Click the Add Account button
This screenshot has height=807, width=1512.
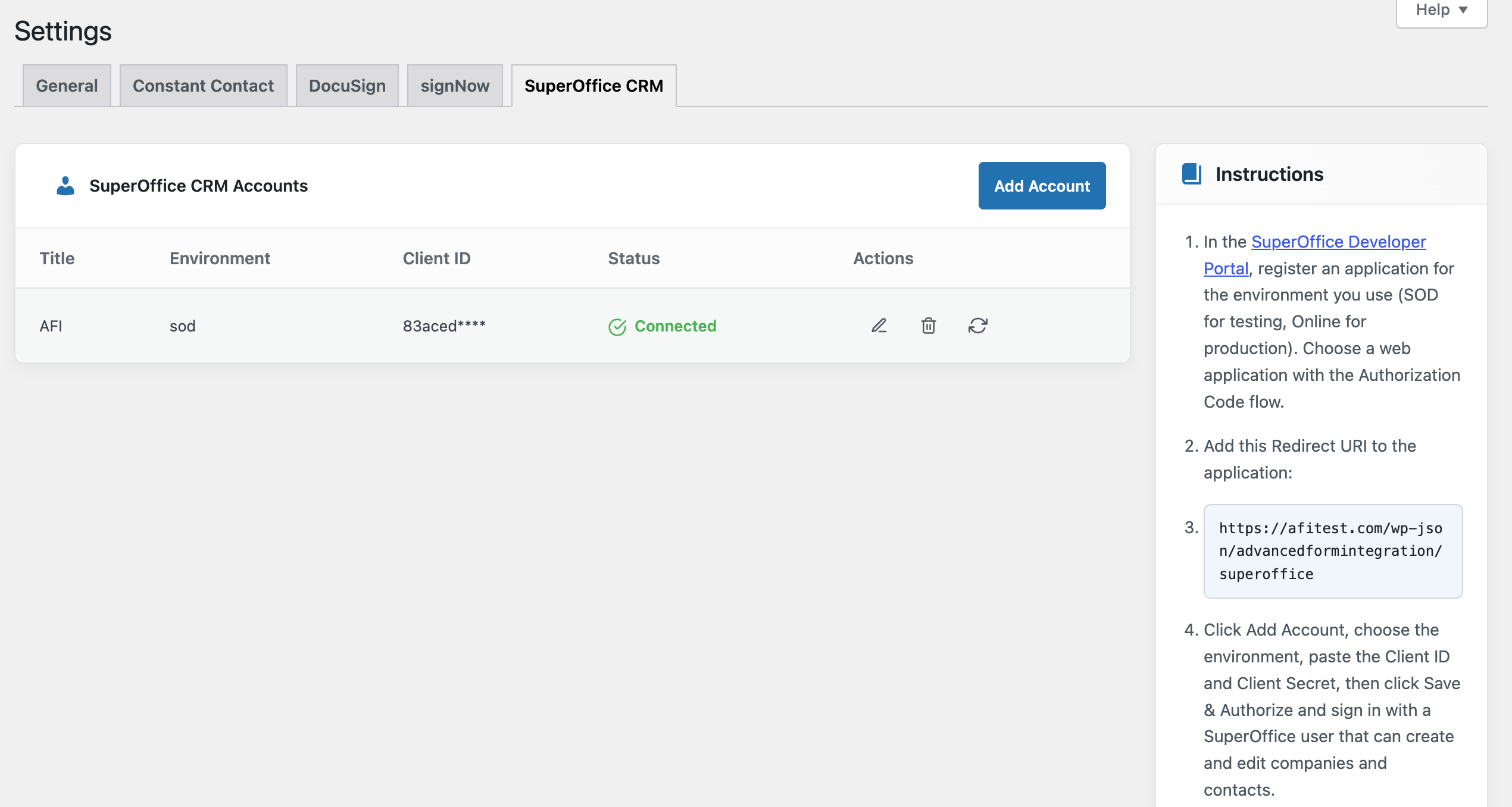pyautogui.click(x=1042, y=186)
